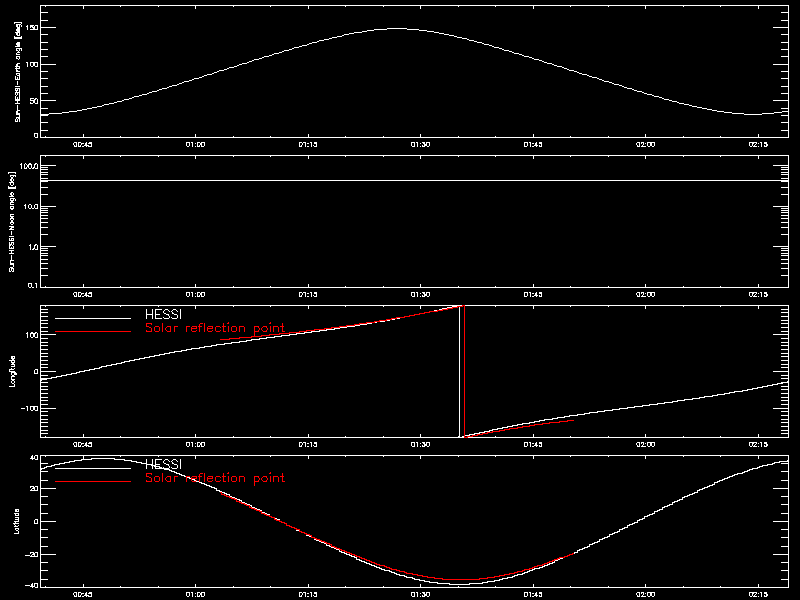Click 01:15 time label under Sun-HESSI-Earth plot
Viewport: 800px width, 600px height.
point(308,145)
